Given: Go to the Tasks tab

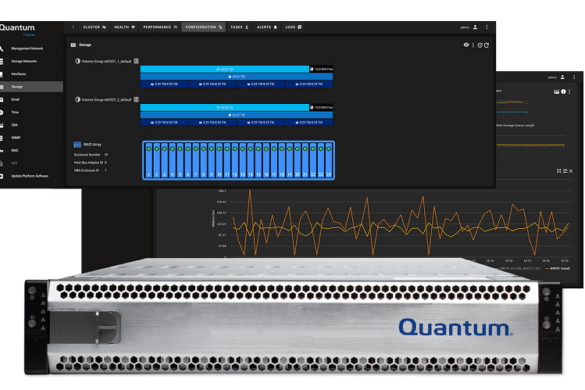Looking at the screenshot, I should [239, 27].
